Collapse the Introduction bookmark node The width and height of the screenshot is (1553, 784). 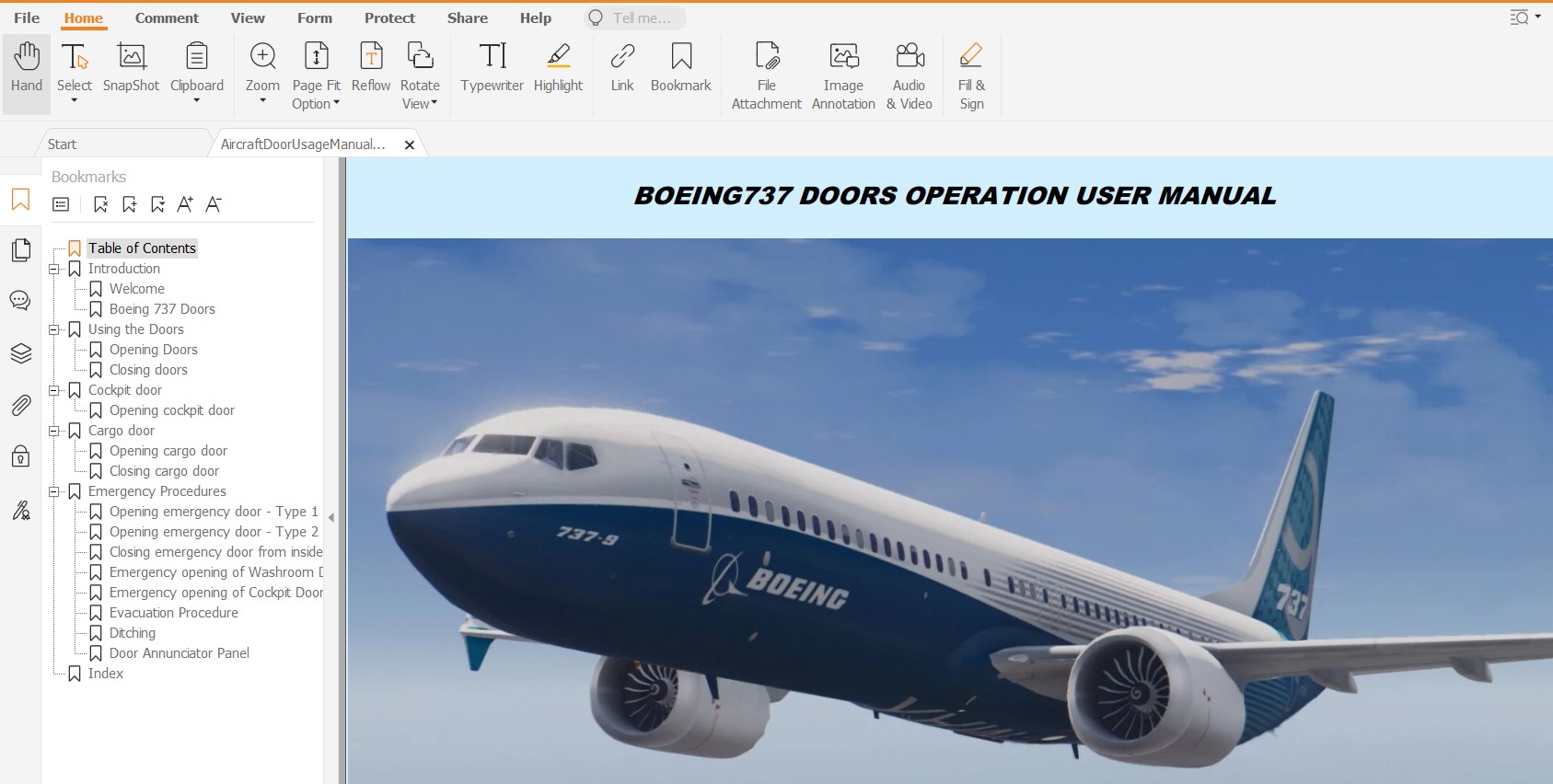[x=53, y=269]
